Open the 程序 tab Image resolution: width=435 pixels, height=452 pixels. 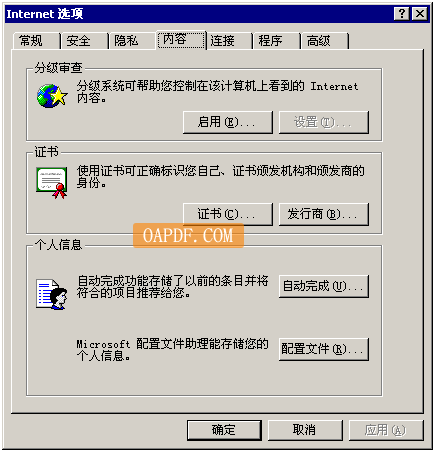(x=276, y=41)
